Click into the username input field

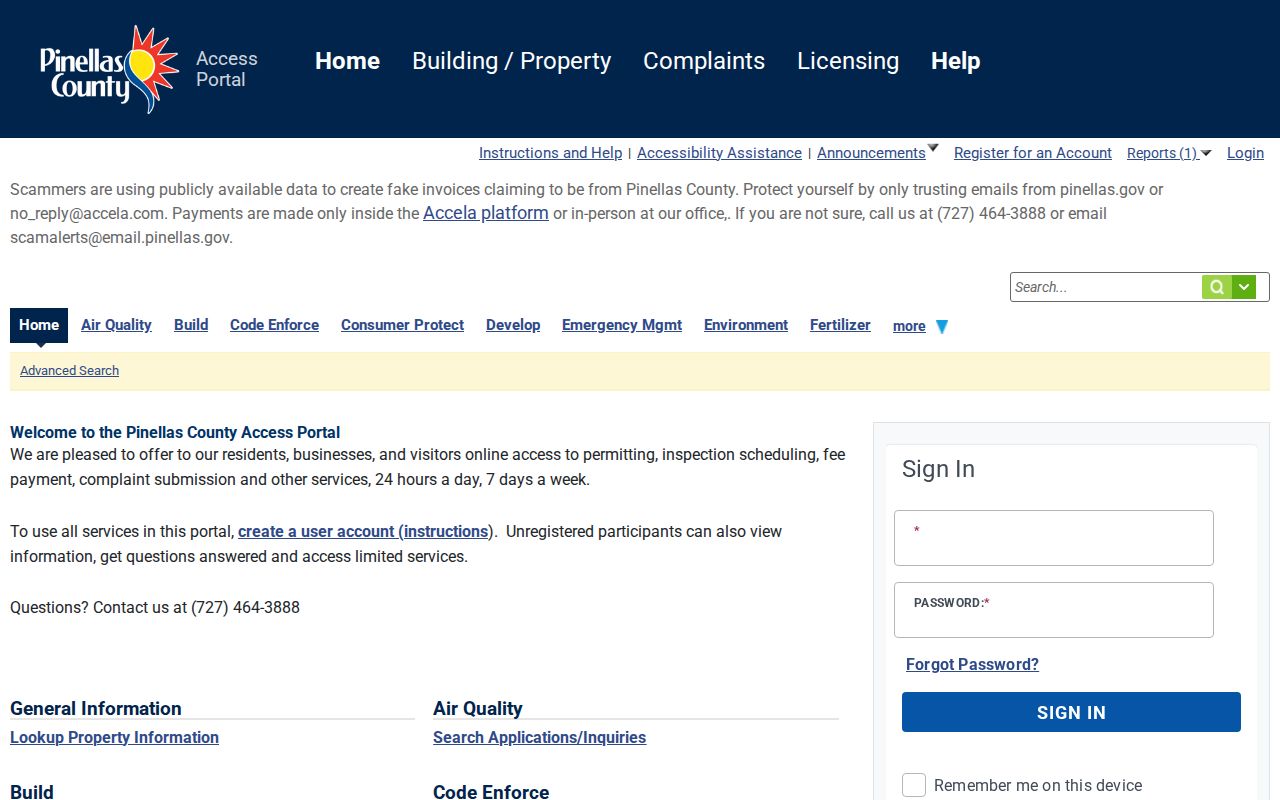(1054, 538)
